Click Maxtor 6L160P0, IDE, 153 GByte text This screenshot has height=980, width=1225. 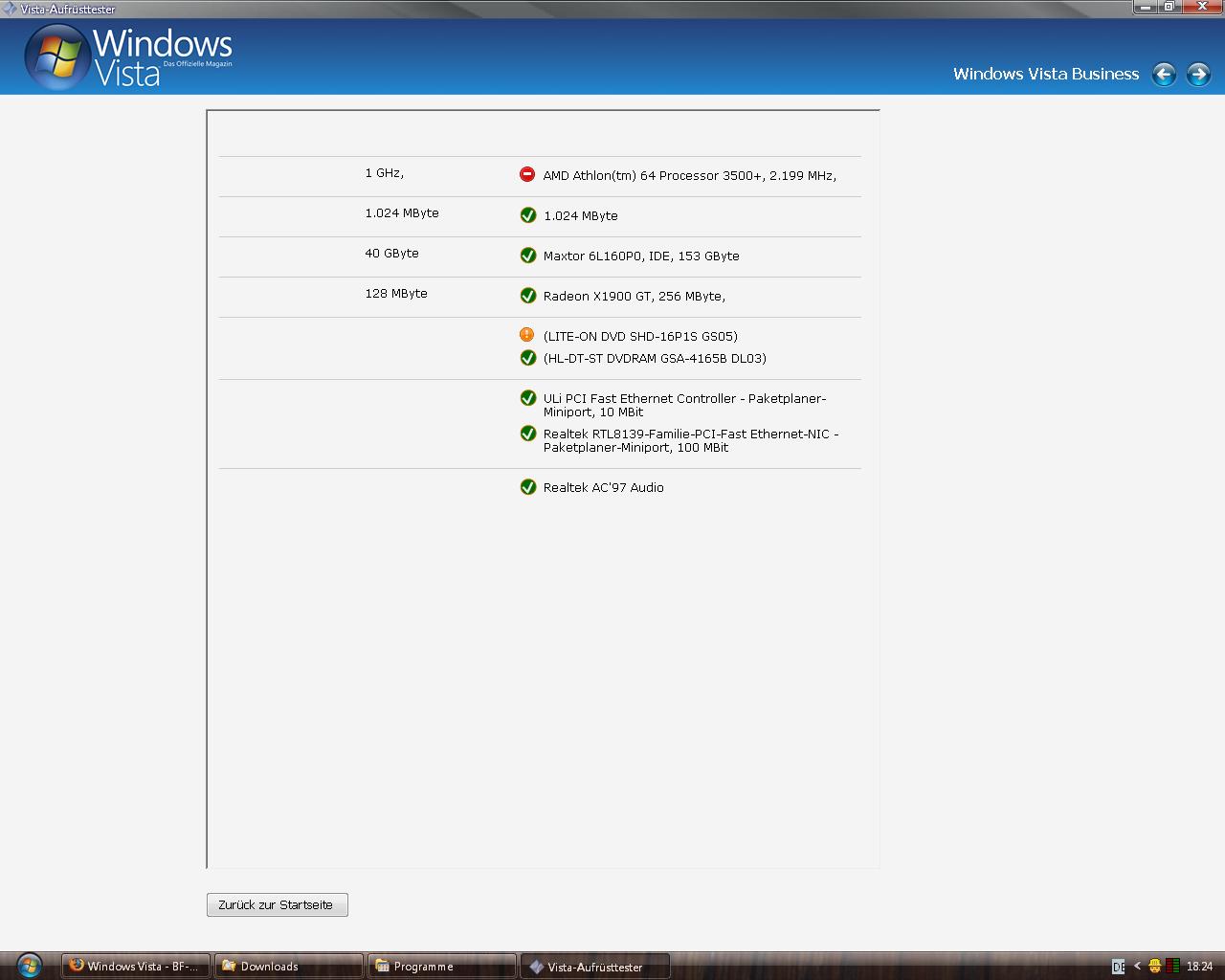[x=641, y=256]
